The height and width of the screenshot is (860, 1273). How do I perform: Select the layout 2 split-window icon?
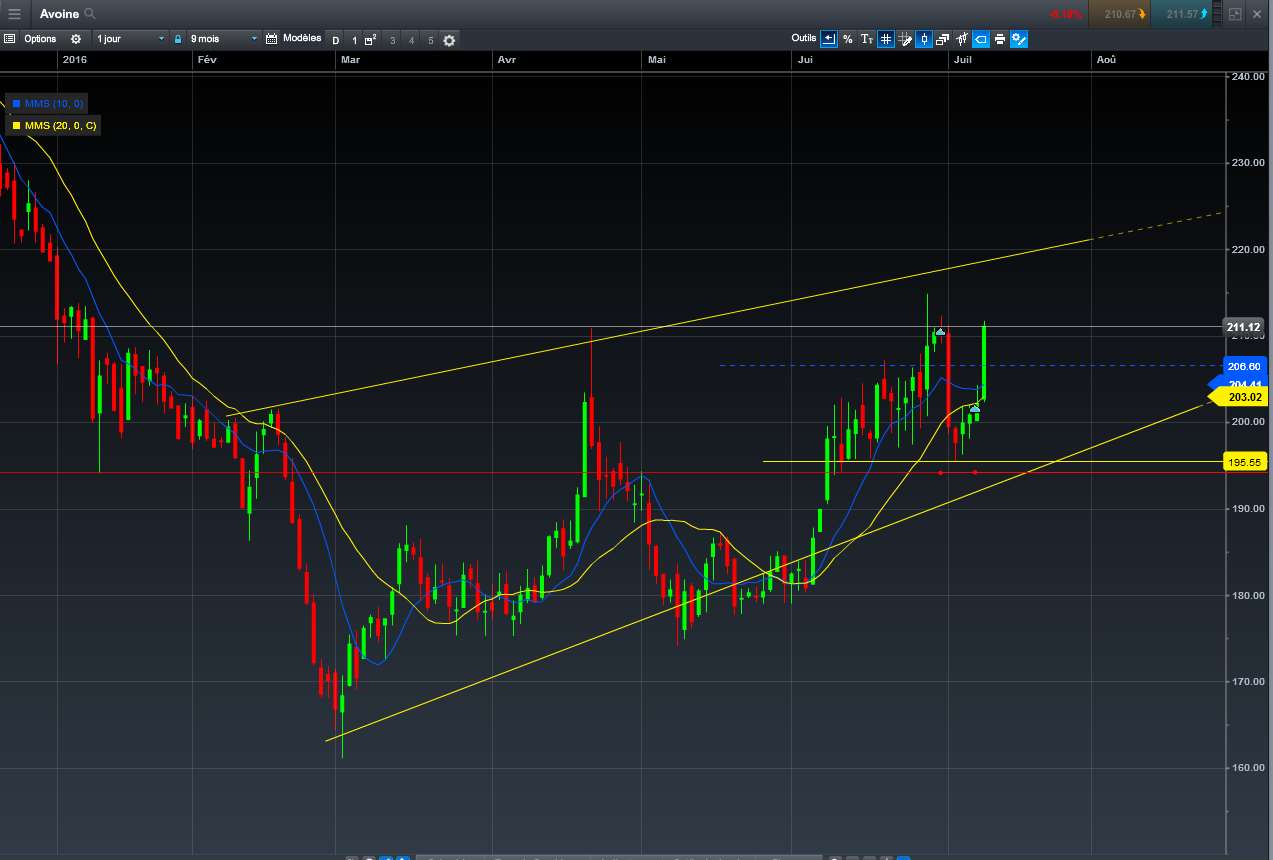point(370,40)
